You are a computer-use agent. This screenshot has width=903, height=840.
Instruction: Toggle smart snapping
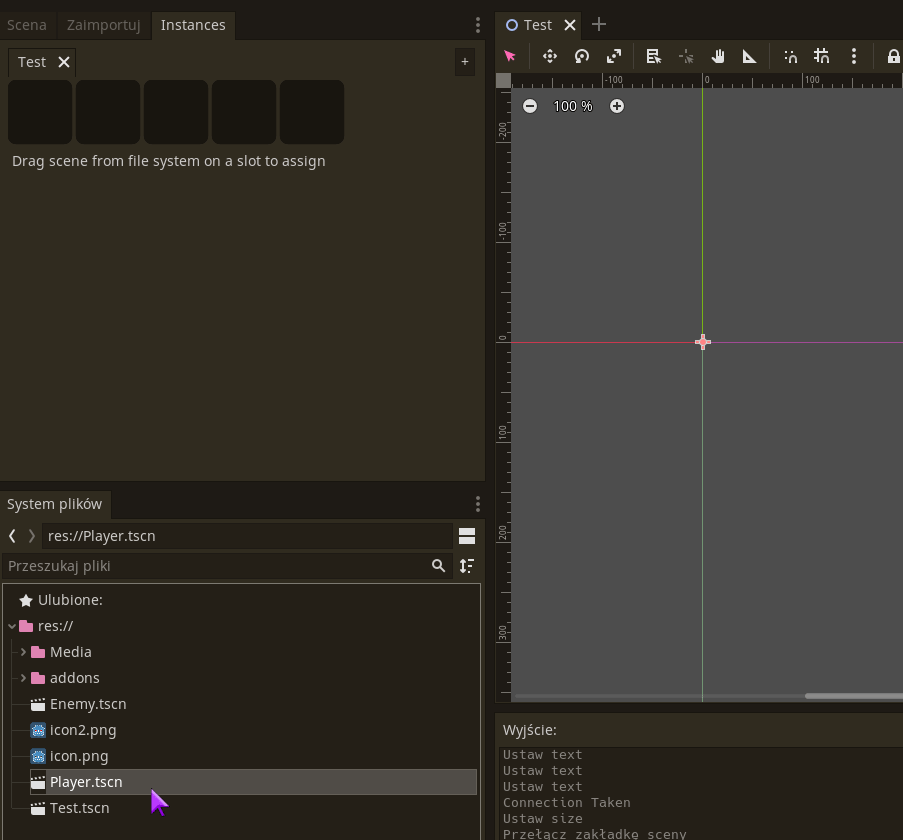point(791,56)
